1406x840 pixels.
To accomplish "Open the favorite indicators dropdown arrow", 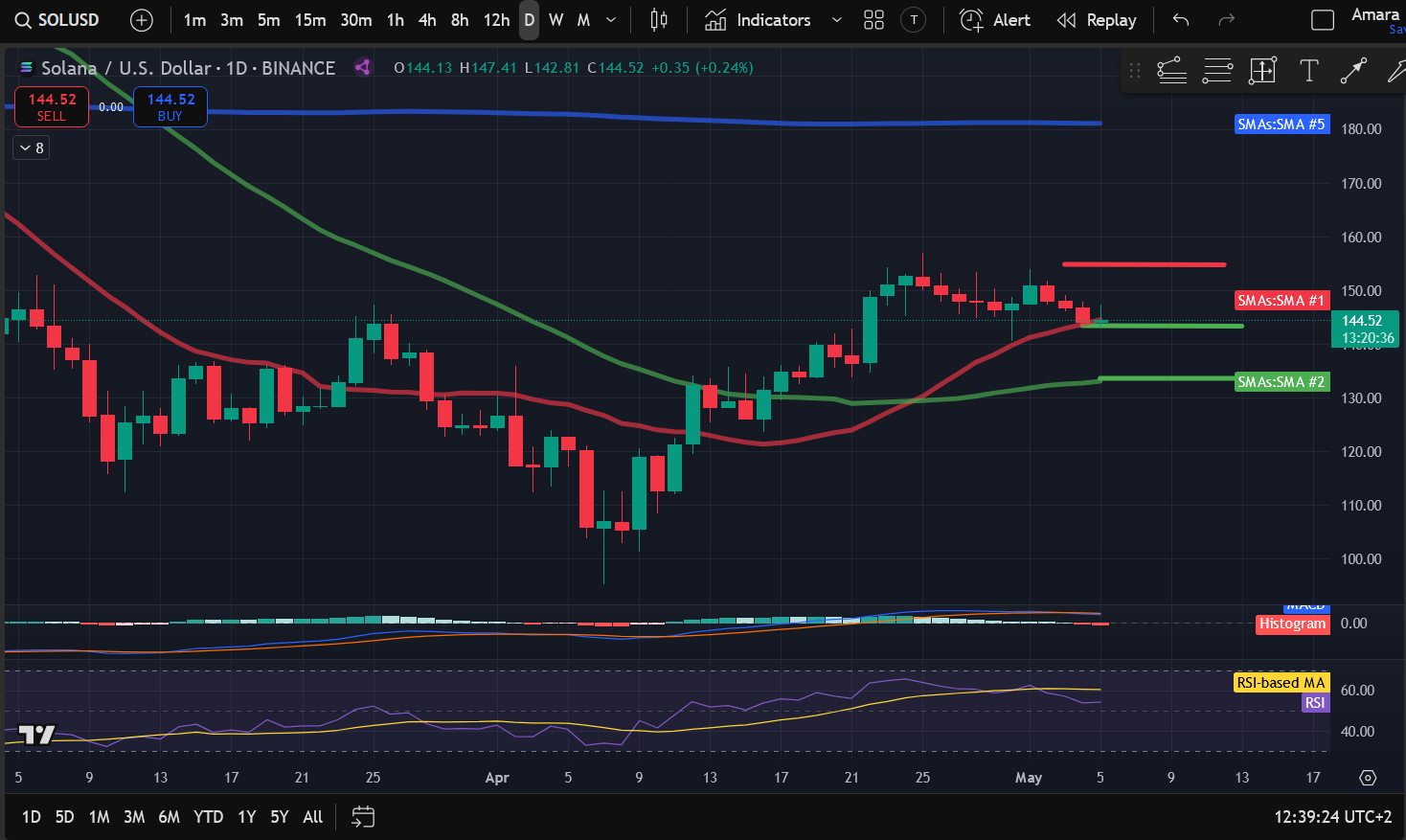I will click(x=836, y=20).
